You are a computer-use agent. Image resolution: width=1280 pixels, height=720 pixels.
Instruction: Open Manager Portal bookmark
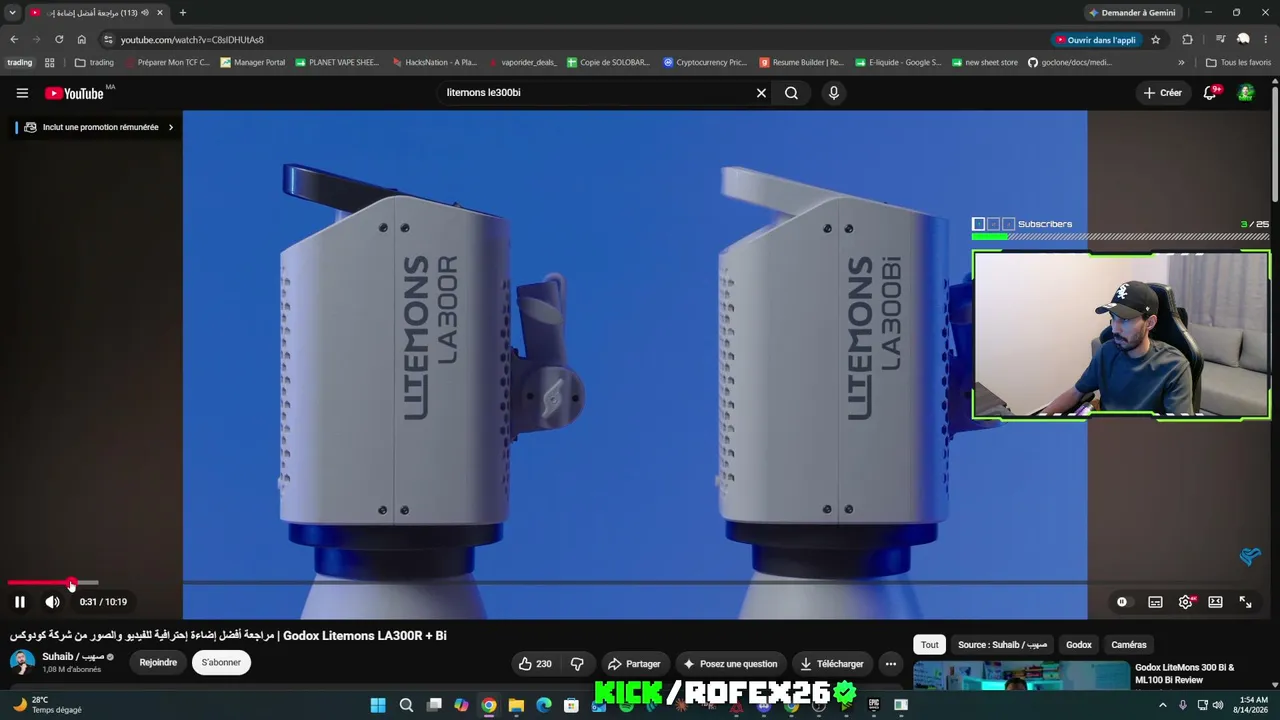[253, 62]
